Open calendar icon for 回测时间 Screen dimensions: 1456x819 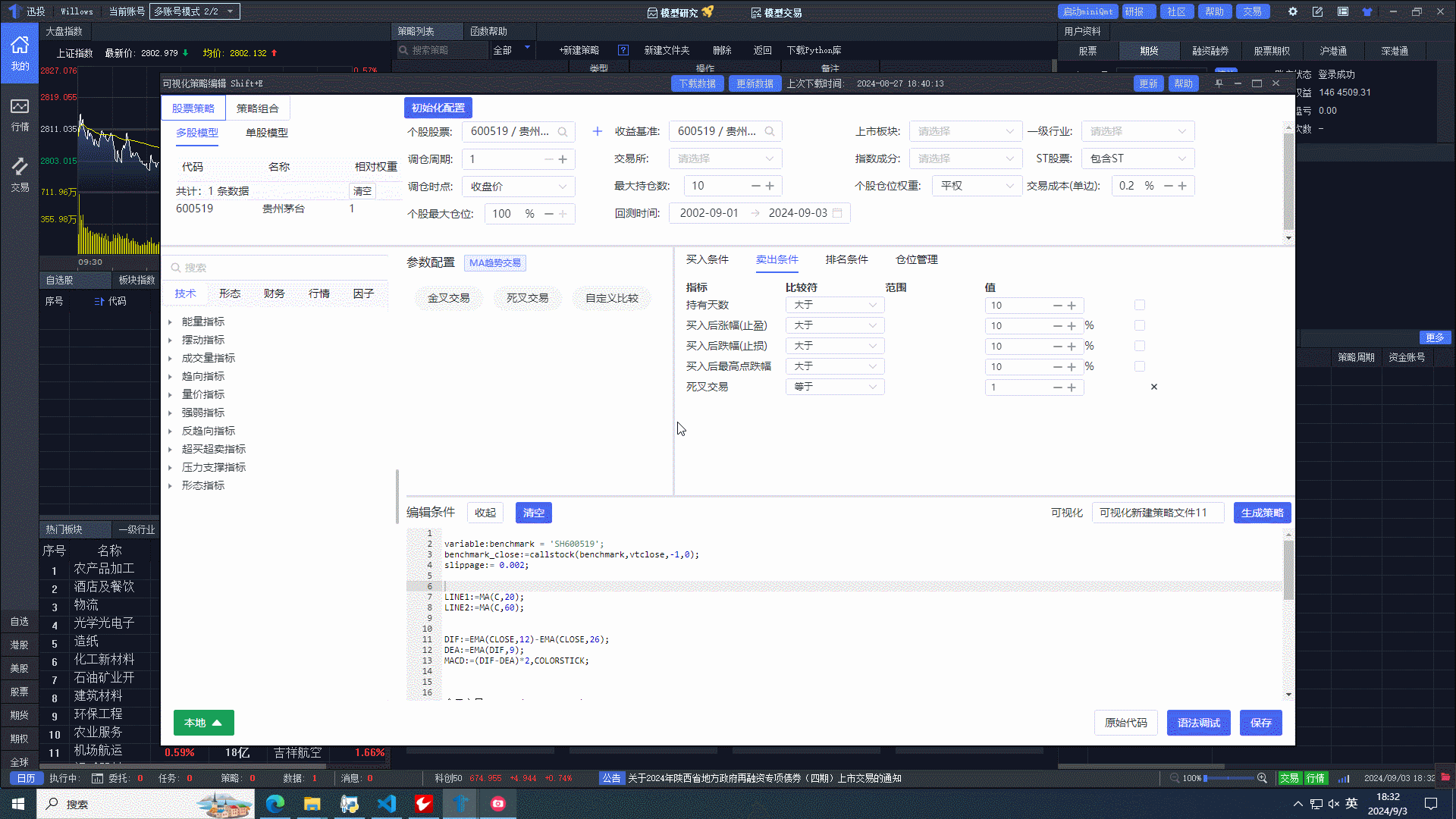point(837,213)
